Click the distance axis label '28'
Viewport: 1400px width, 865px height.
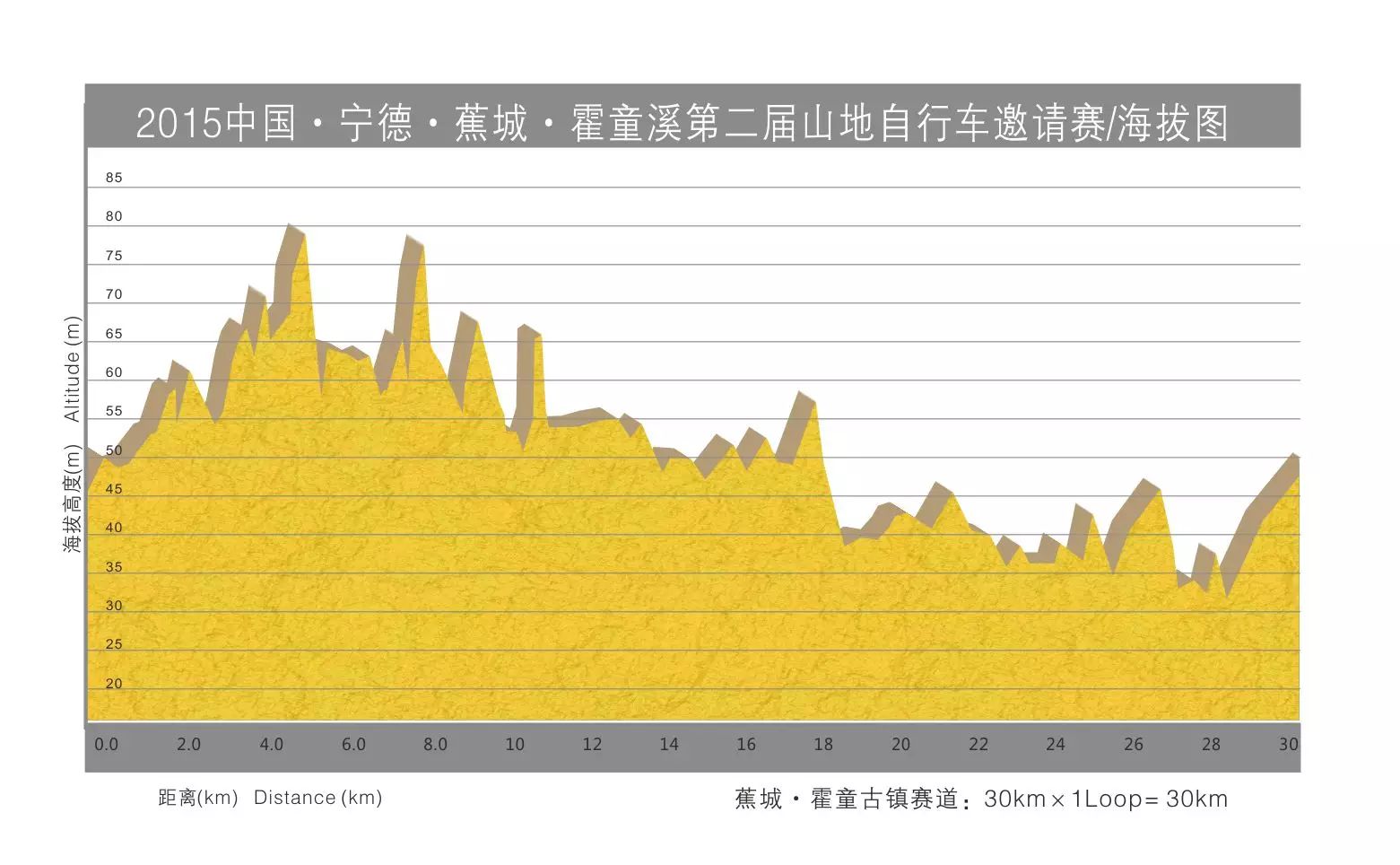tap(1211, 744)
